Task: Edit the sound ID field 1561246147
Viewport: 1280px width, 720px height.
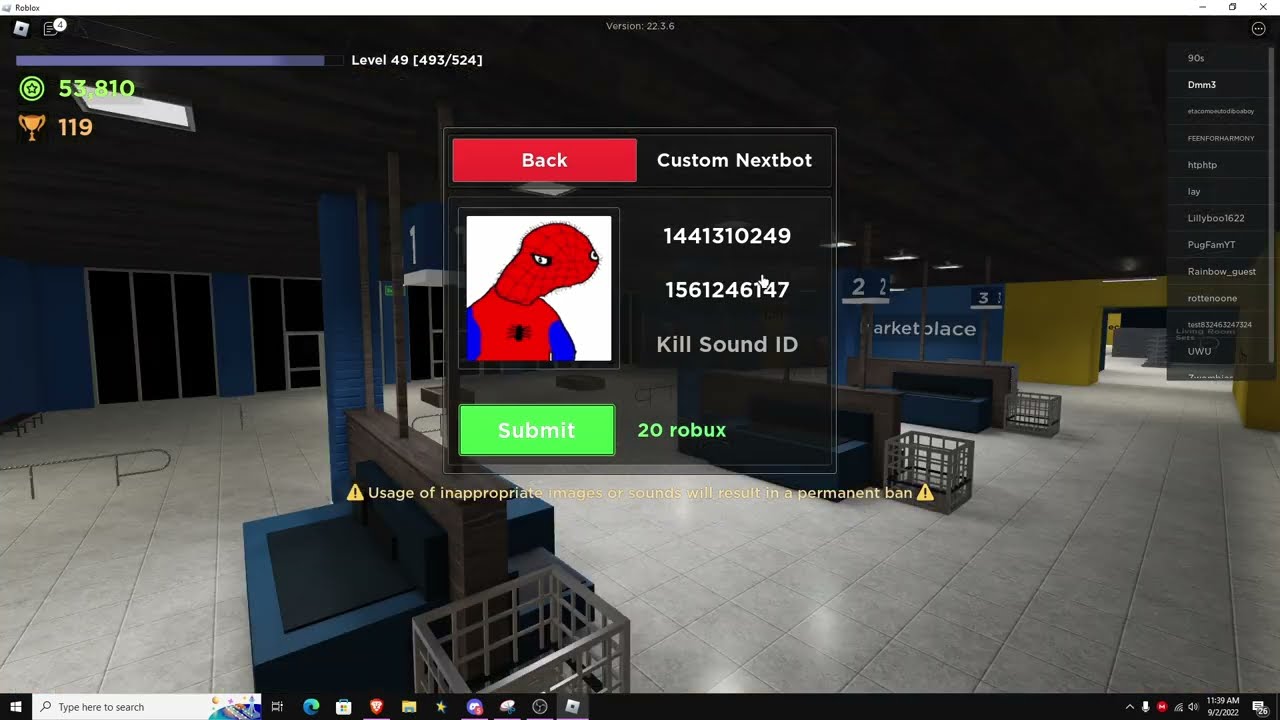Action: click(x=727, y=290)
